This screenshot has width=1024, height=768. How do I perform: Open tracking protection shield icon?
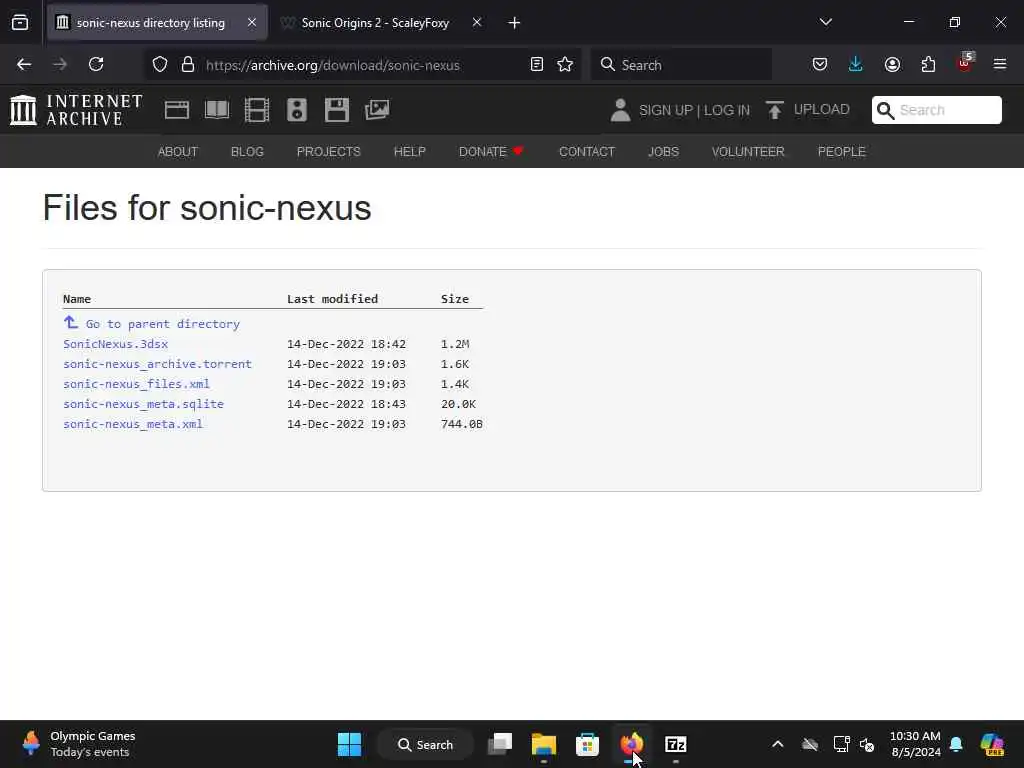click(x=160, y=65)
